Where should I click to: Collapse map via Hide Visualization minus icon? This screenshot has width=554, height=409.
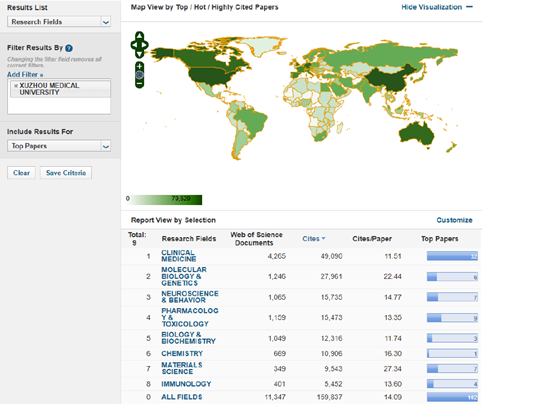point(469,7)
